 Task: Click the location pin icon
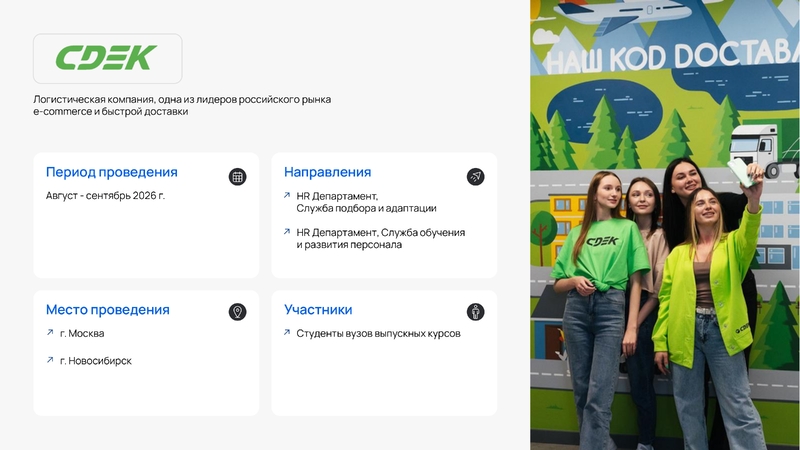point(237,312)
